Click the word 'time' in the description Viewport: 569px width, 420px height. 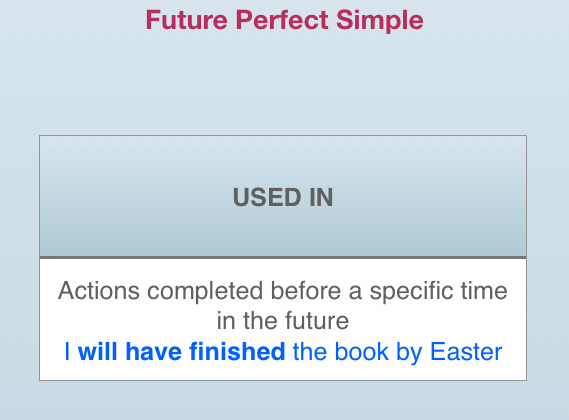[484, 291]
